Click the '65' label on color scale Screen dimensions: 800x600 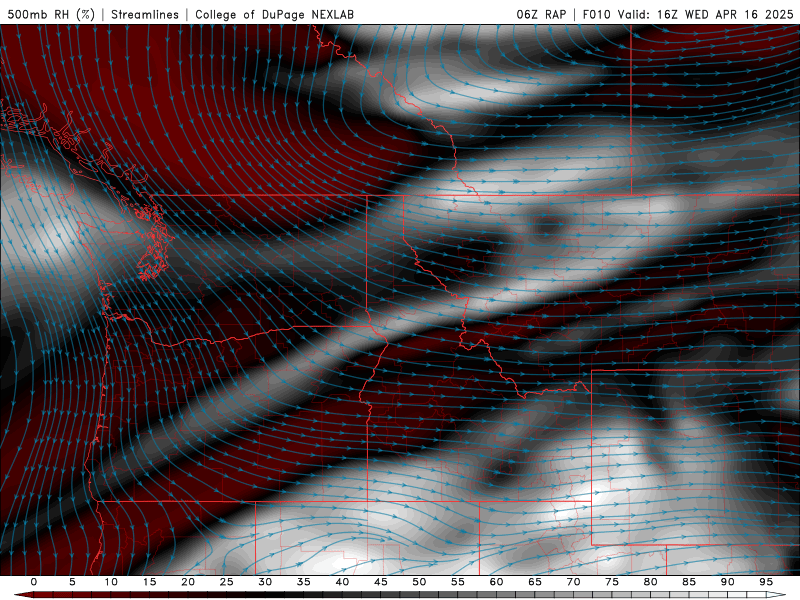click(x=535, y=582)
